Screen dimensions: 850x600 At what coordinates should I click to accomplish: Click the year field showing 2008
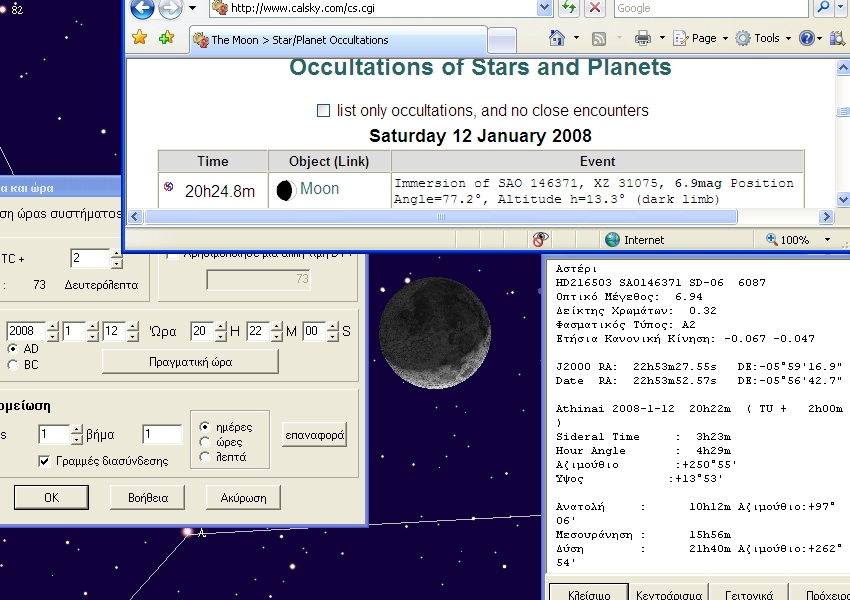coord(26,331)
